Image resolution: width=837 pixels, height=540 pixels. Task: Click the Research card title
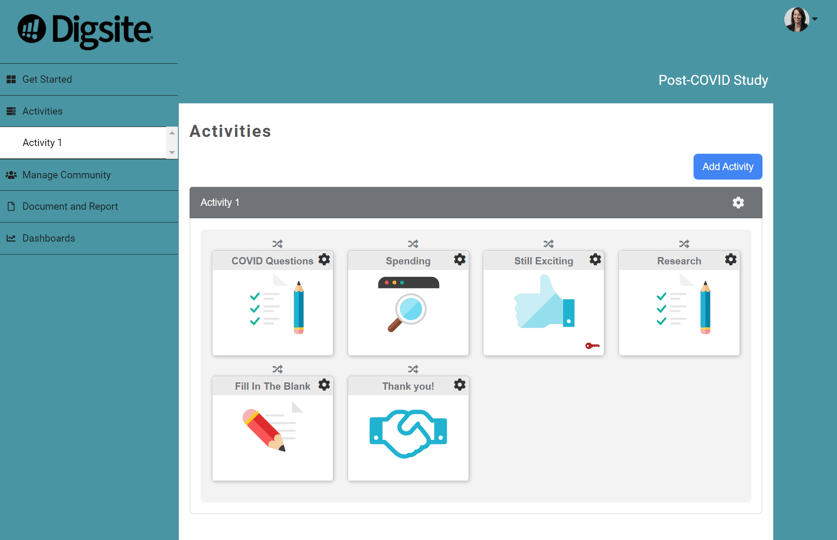tap(679, 261)
